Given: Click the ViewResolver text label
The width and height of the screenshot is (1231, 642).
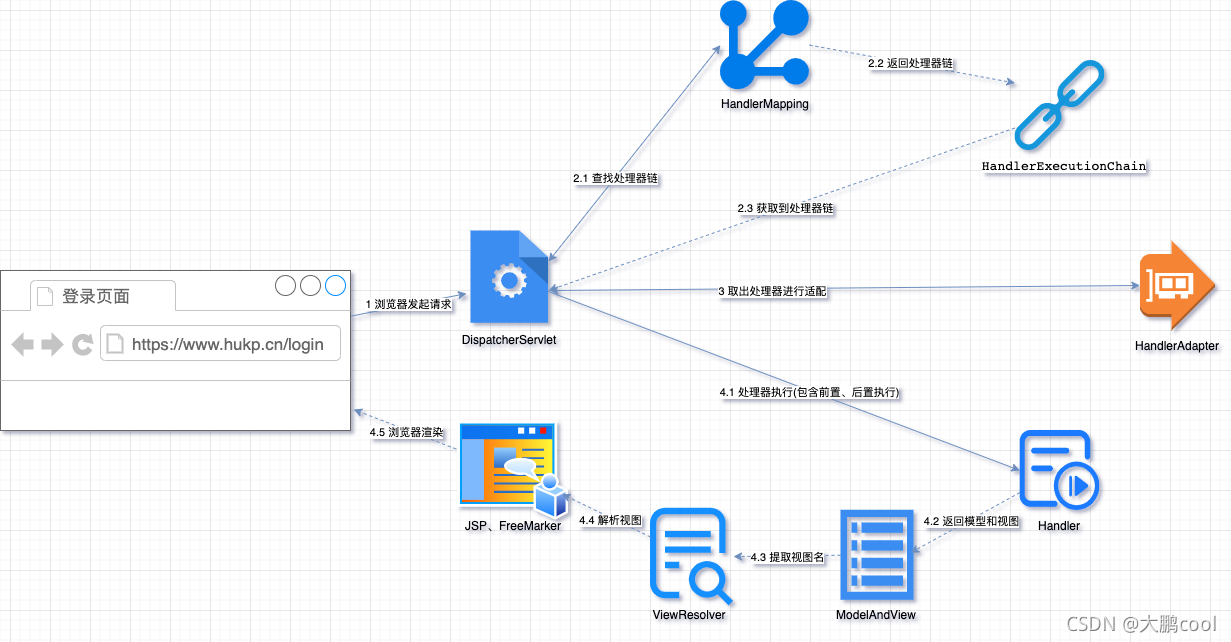Looking at the screenshot, I should [x=689, y=614].
